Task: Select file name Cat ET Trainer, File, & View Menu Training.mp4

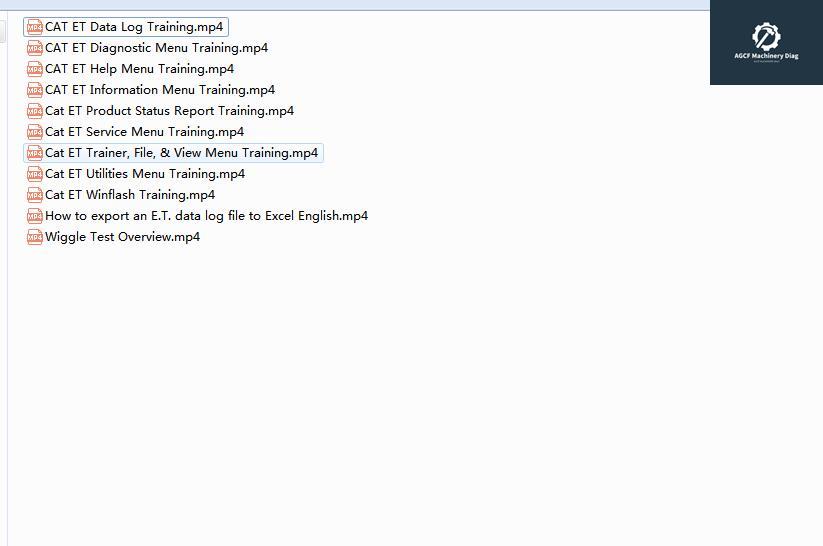Action: click(182, 153)
